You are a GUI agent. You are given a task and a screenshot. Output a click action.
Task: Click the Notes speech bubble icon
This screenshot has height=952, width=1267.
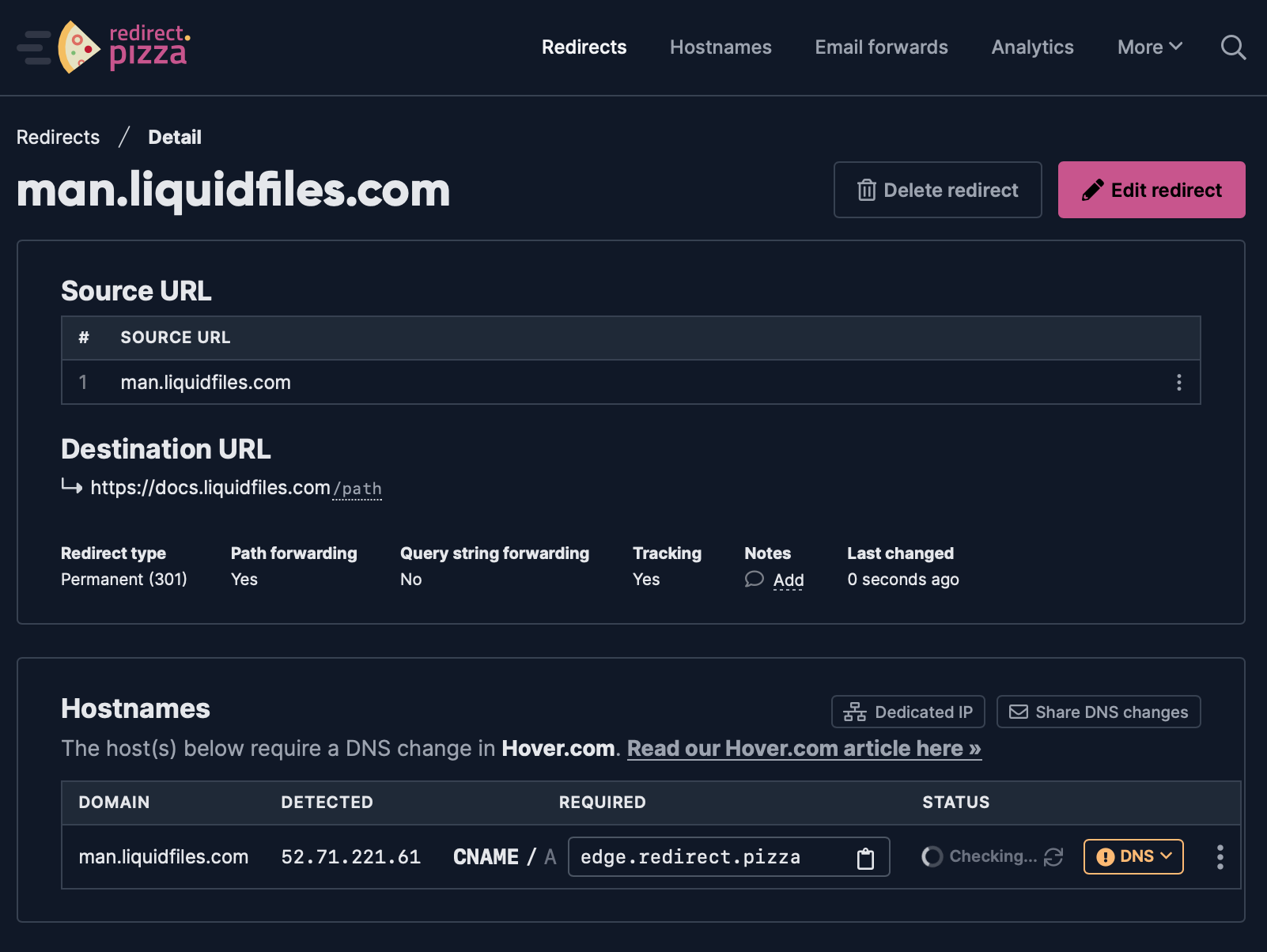tap(754, 580)
